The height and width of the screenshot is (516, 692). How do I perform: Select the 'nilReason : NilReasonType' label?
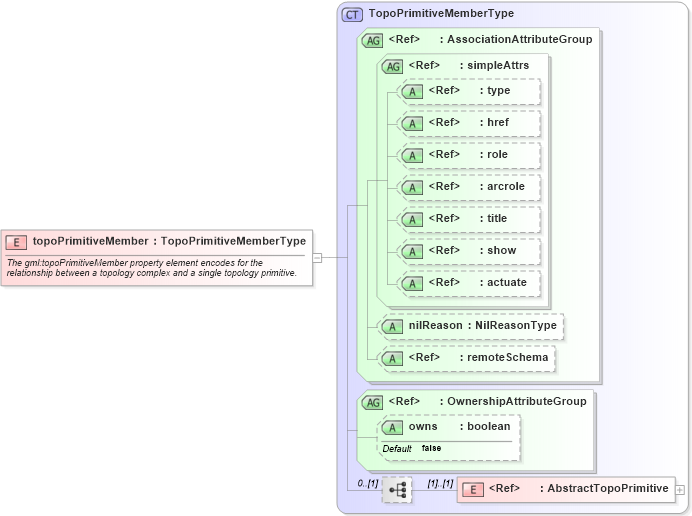click(482, 325)
